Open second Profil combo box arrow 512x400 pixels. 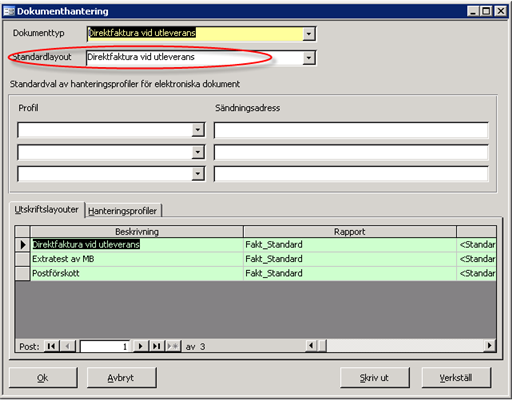(x=198, y=152)
